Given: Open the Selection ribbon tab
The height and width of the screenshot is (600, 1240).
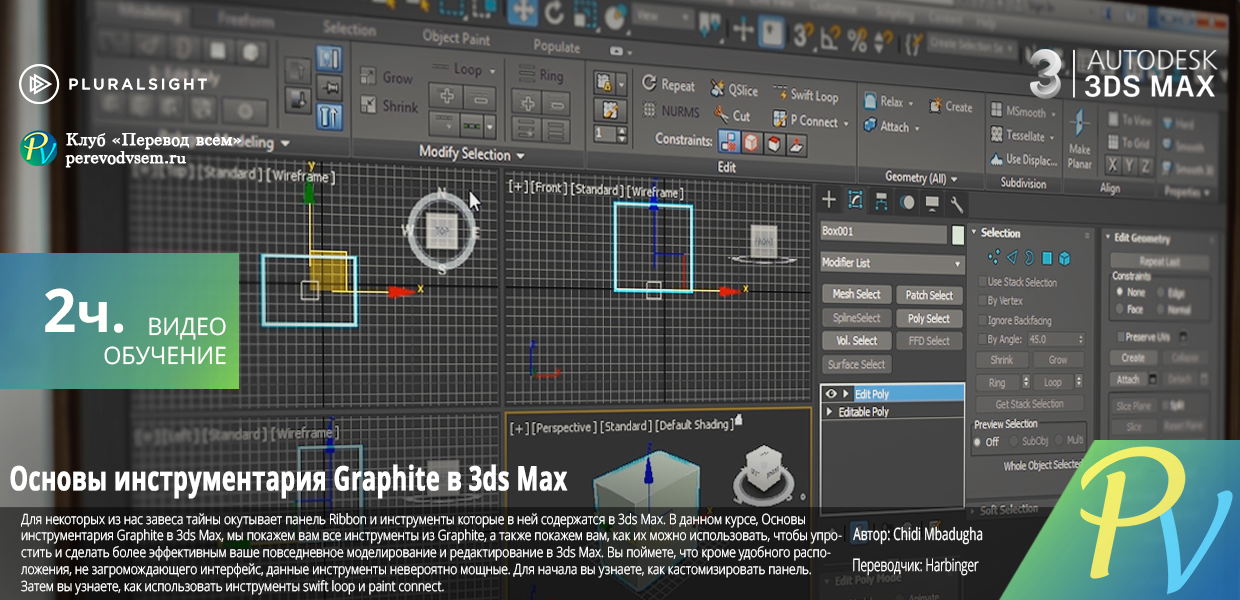Looking at the screenshot, I should coord(349,29).
